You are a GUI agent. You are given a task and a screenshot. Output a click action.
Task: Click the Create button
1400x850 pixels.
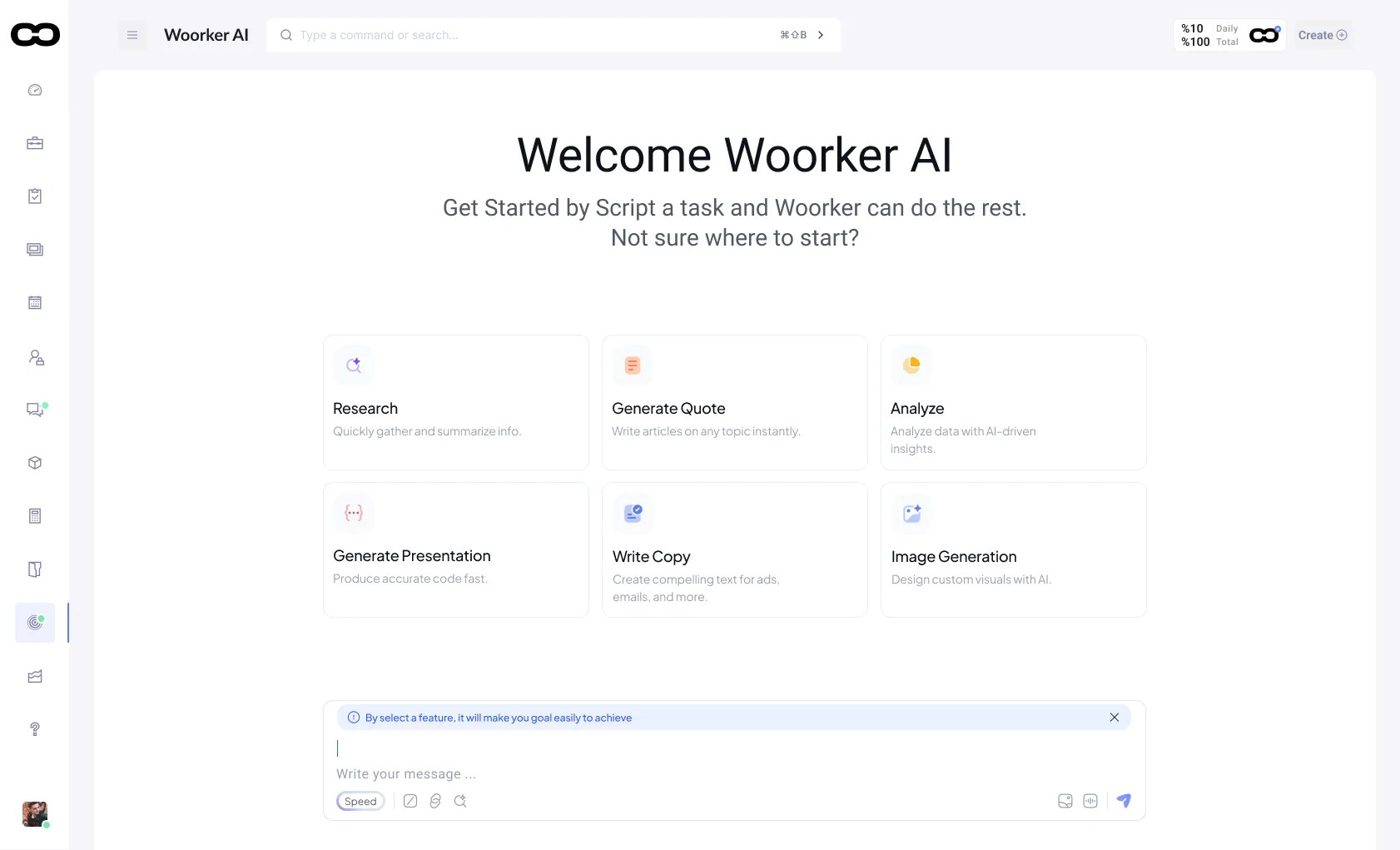pos(1323,35)
